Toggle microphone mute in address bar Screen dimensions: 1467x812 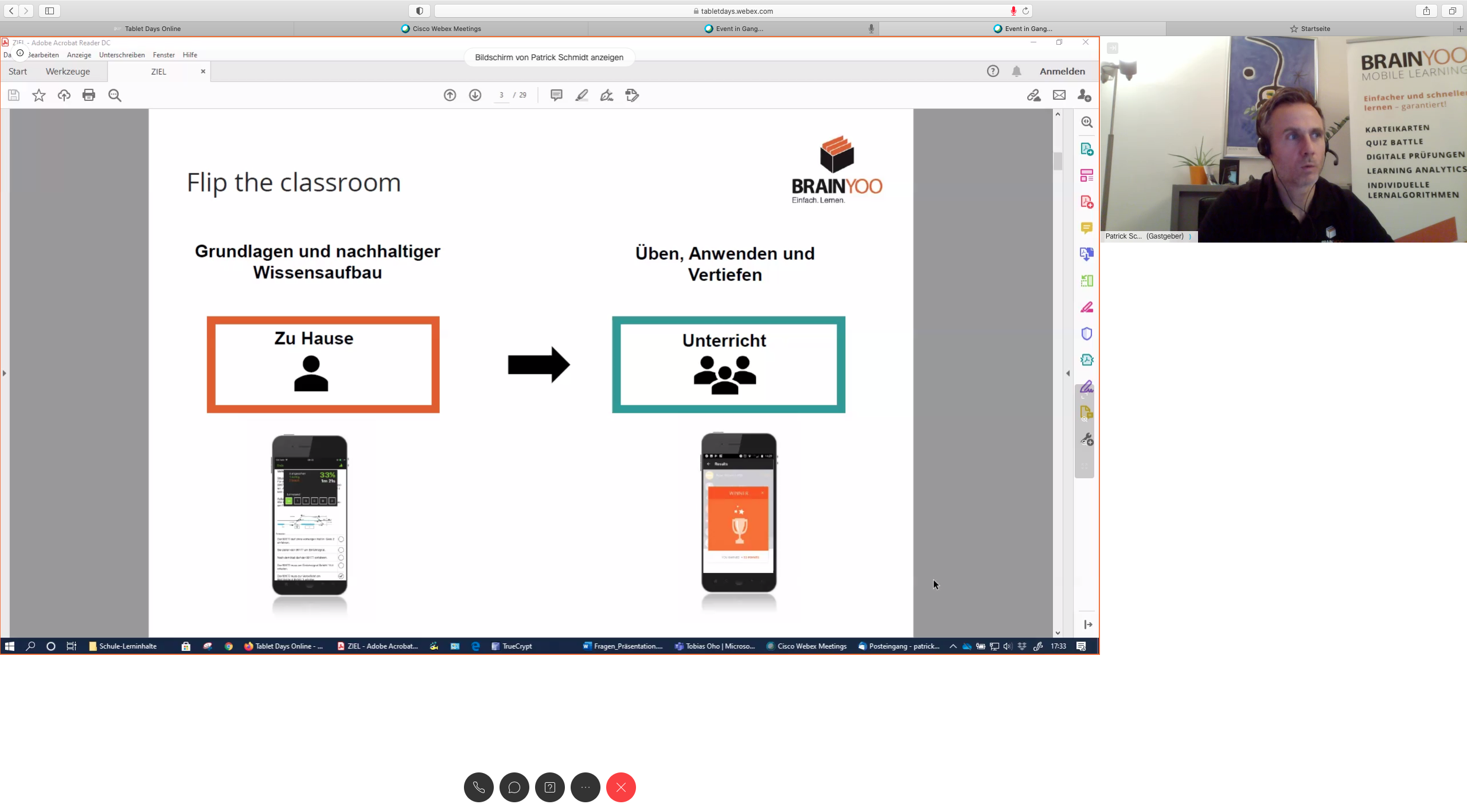1013,11
